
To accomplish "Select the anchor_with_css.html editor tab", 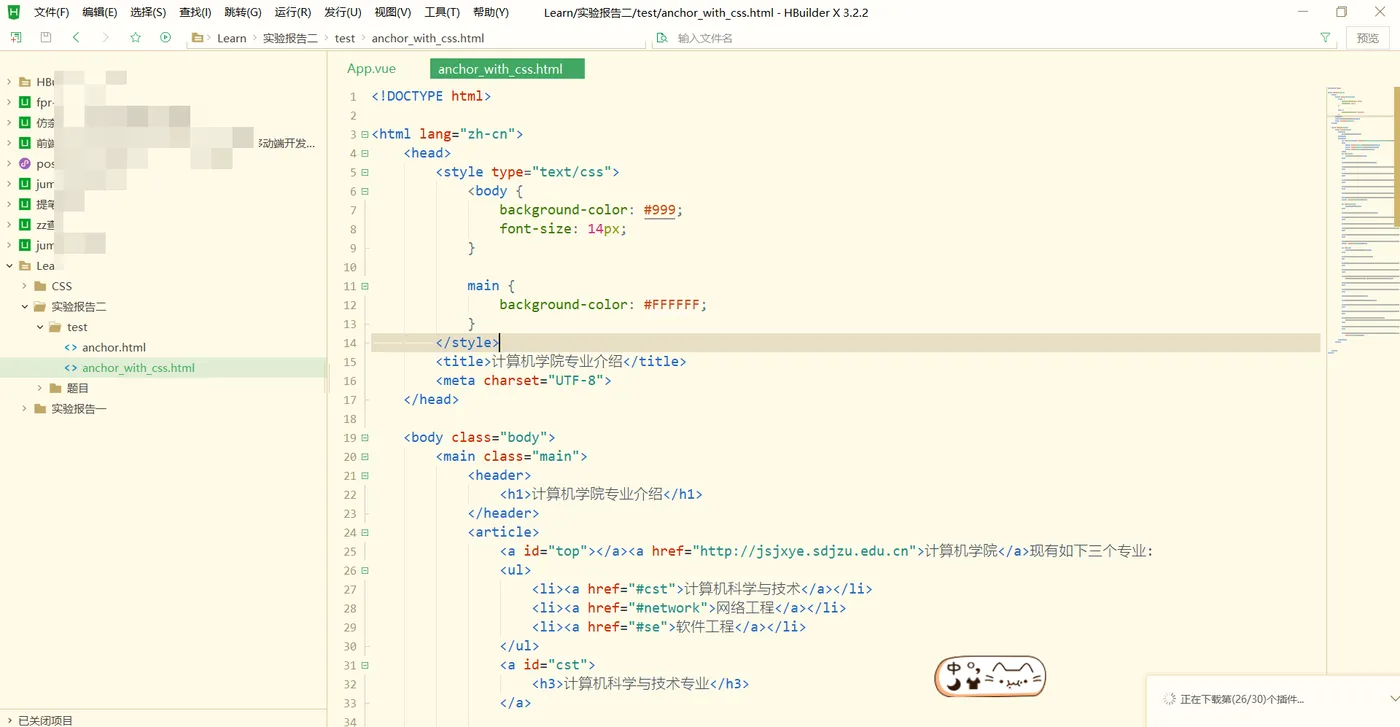I will pos(507,69).
